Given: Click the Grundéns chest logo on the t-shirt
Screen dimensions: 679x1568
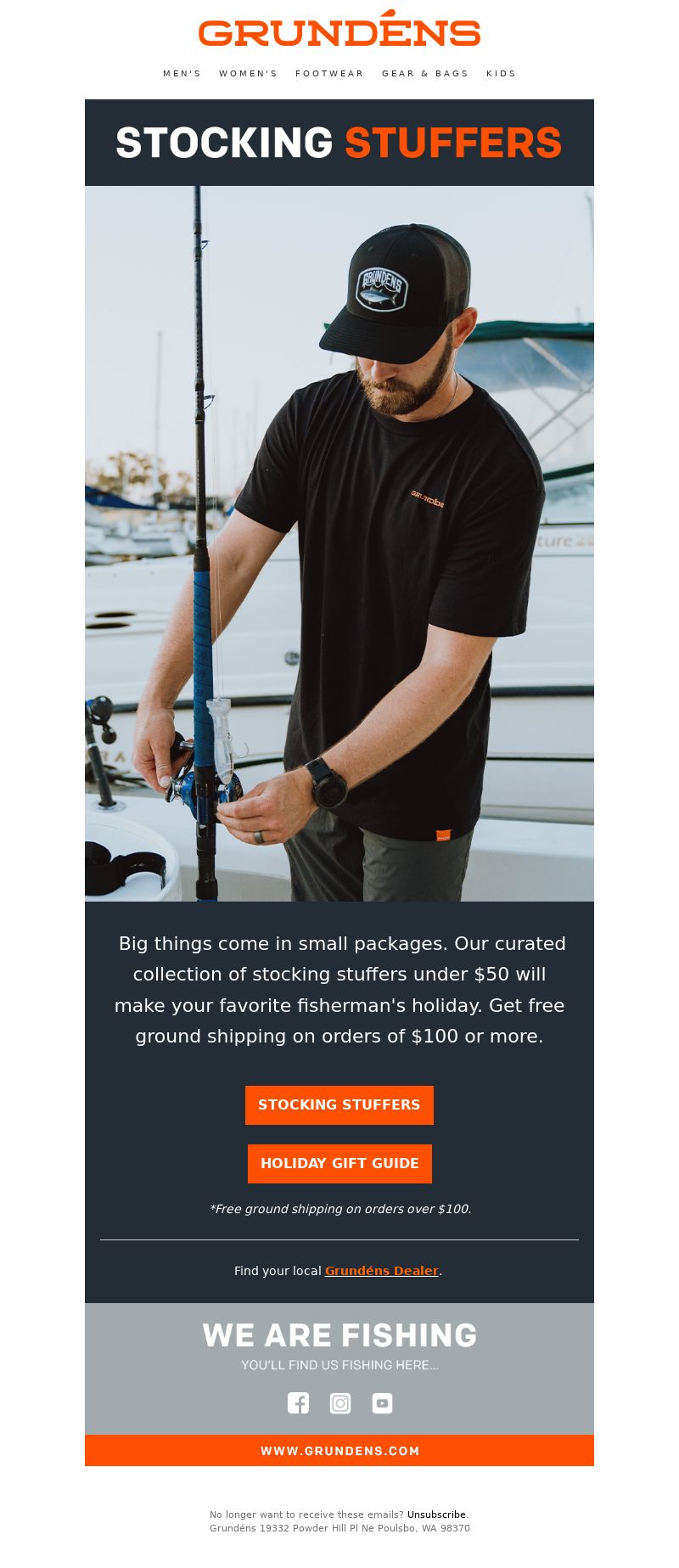Looking at the screenshot, I should click(x=427, y=499).
